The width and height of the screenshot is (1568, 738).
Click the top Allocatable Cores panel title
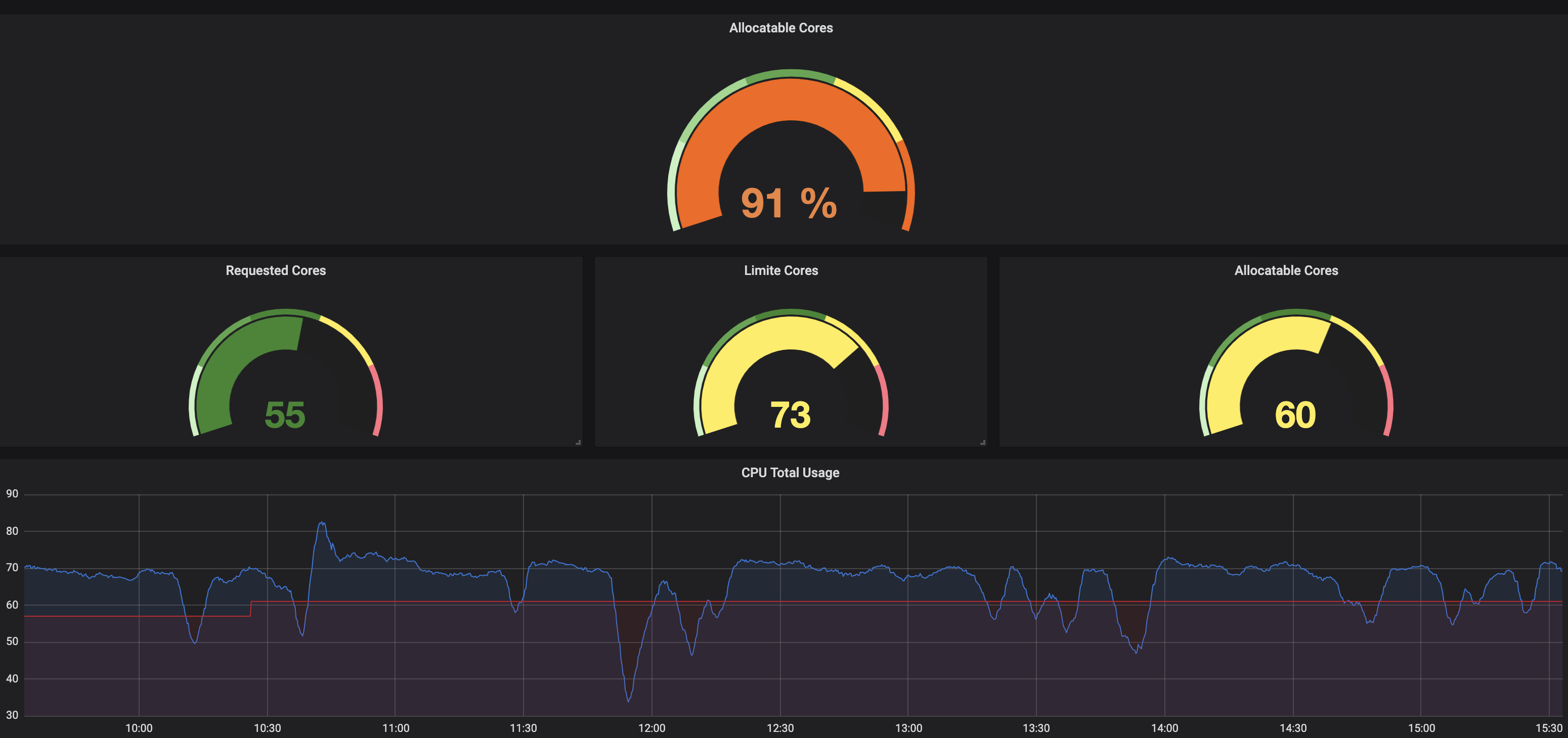(x=781, y=28)
